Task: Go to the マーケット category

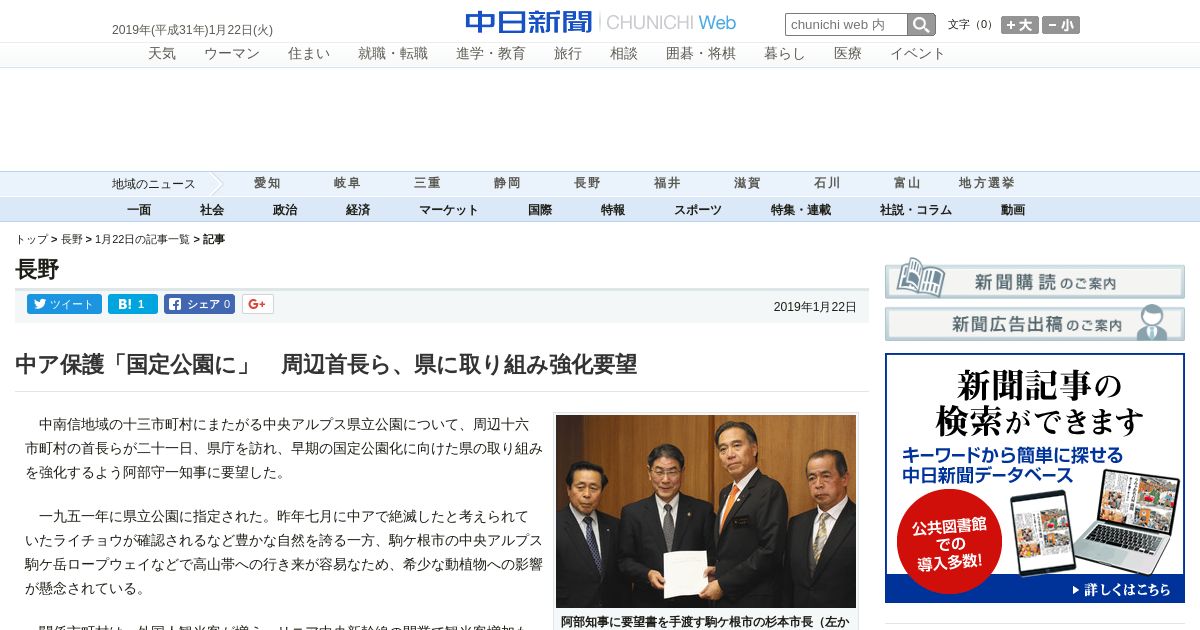Action: (x=449, y=210)
